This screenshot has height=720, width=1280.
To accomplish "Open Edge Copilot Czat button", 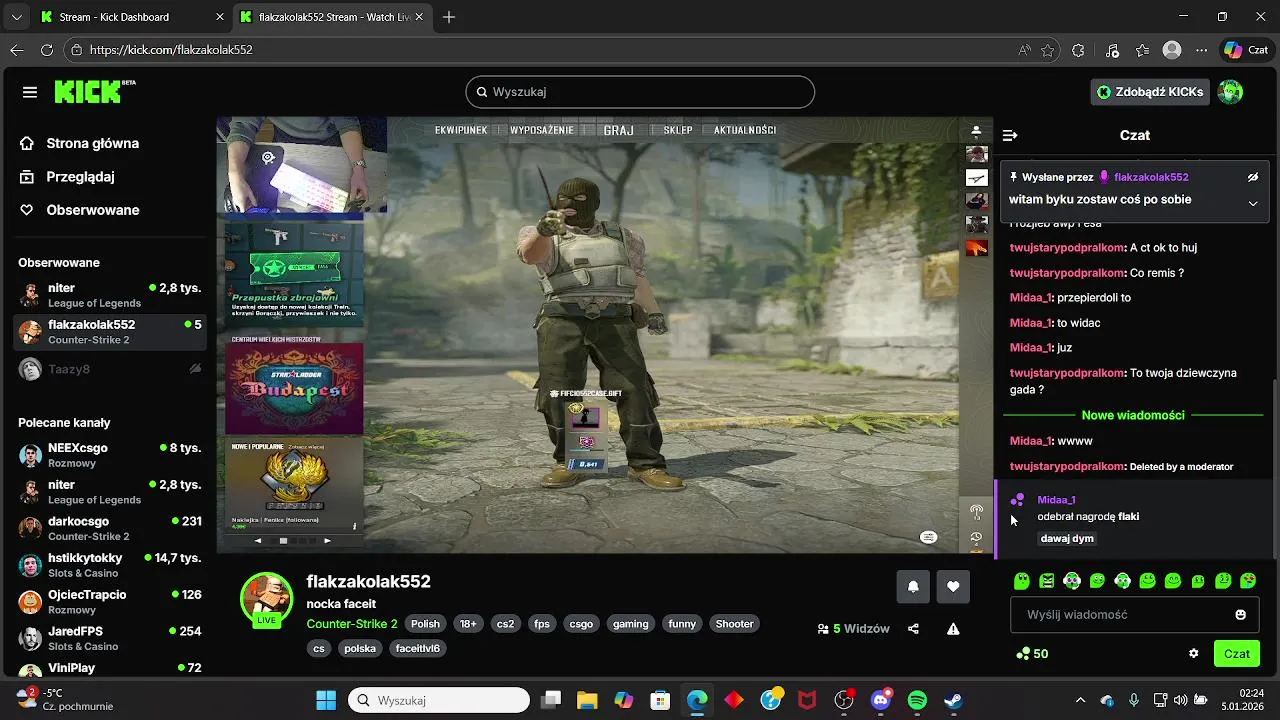I will (1246, 50).
